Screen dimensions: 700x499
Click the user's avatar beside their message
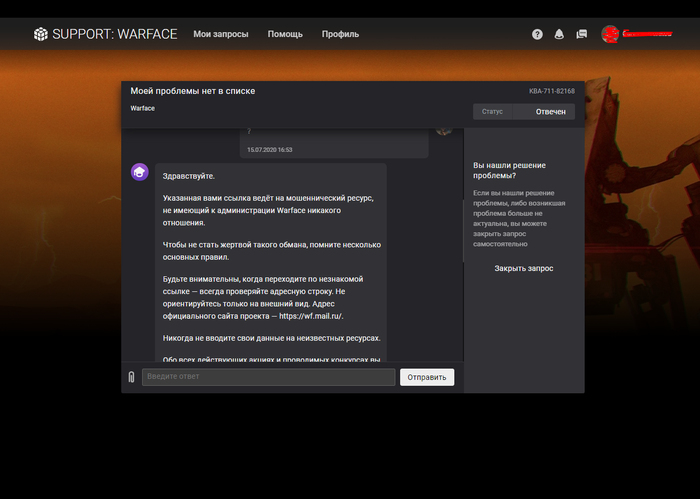[x=444, y=130]
